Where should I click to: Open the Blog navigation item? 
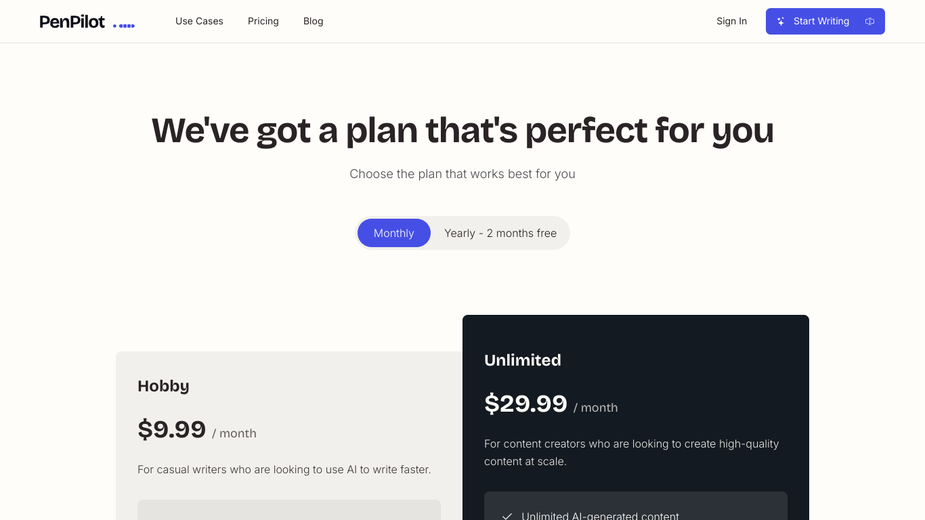tap(313, 21)
